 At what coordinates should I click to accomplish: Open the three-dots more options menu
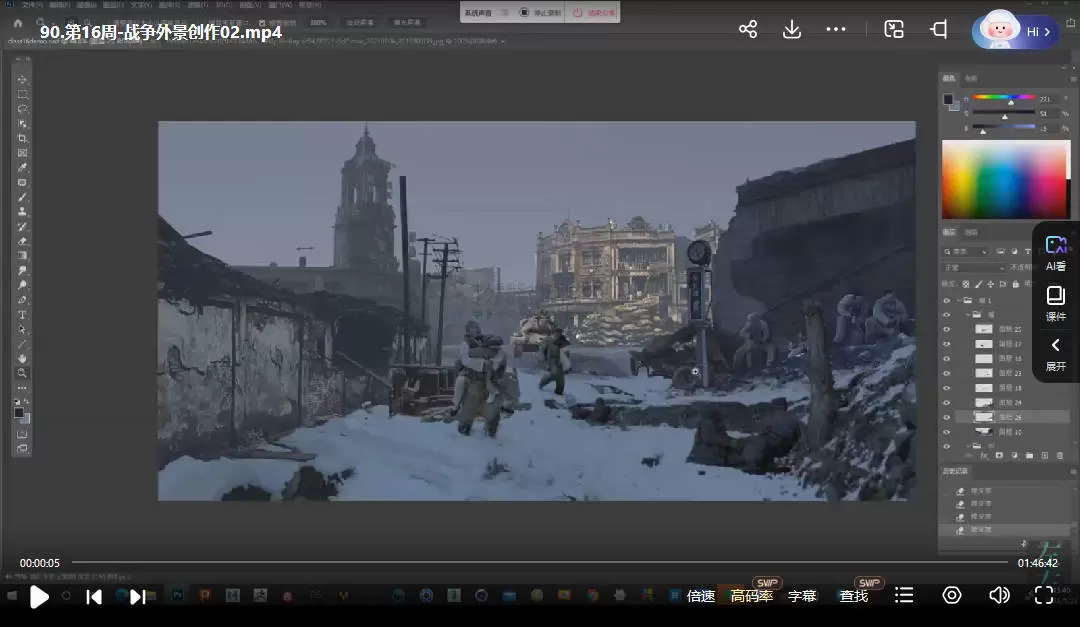pos(835,29)
